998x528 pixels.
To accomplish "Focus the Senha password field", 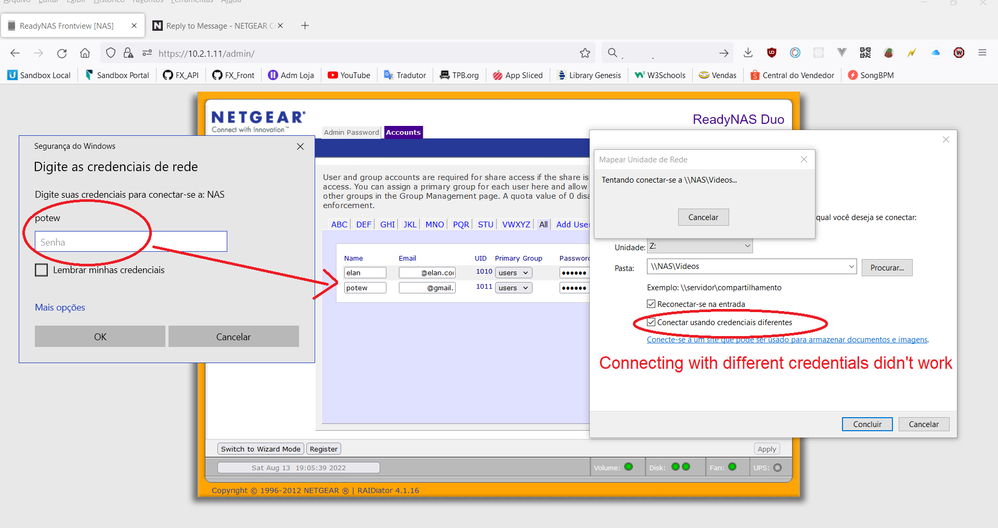I will (x=130, y=242).
